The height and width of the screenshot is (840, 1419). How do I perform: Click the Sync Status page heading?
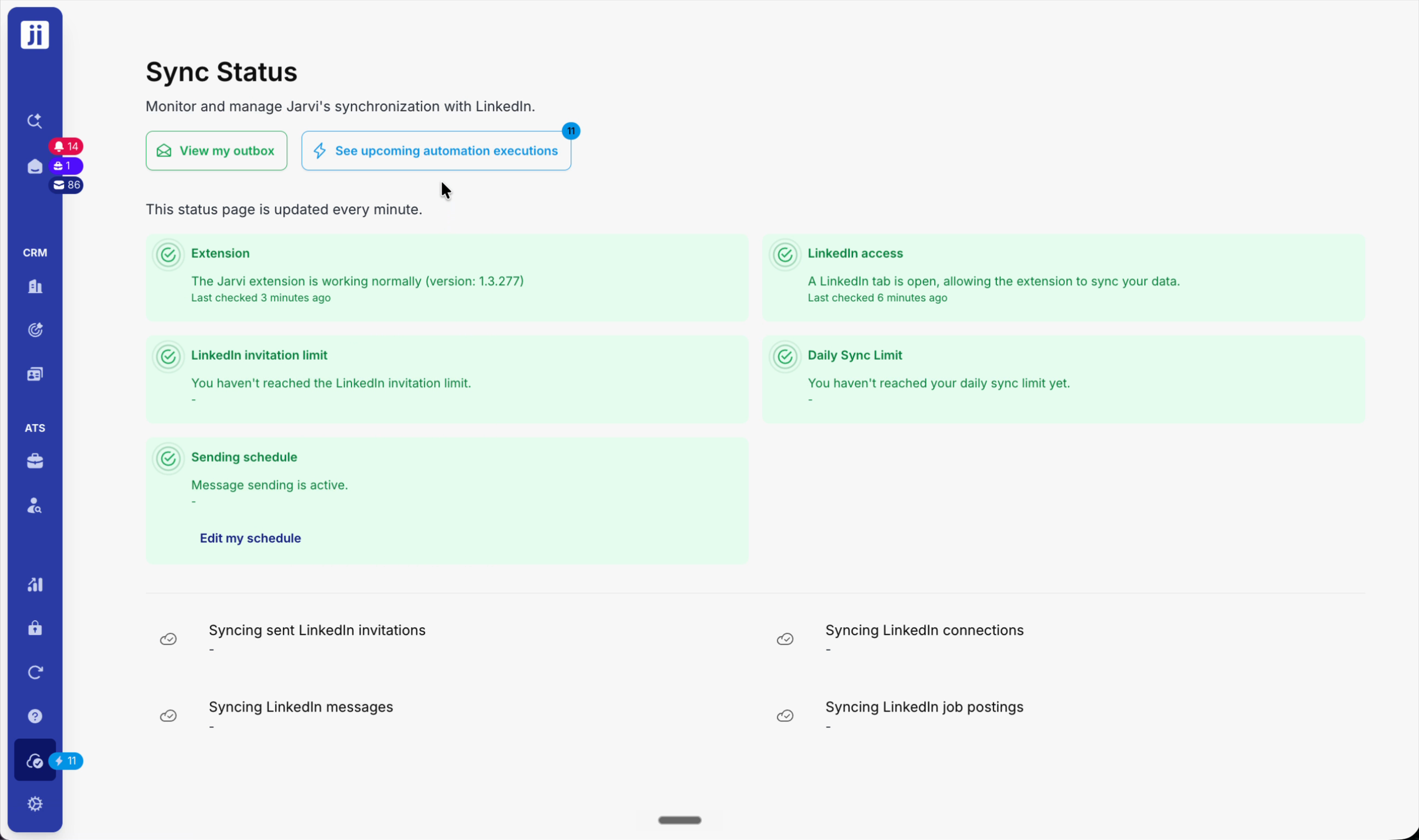click(x=222, y=72)
